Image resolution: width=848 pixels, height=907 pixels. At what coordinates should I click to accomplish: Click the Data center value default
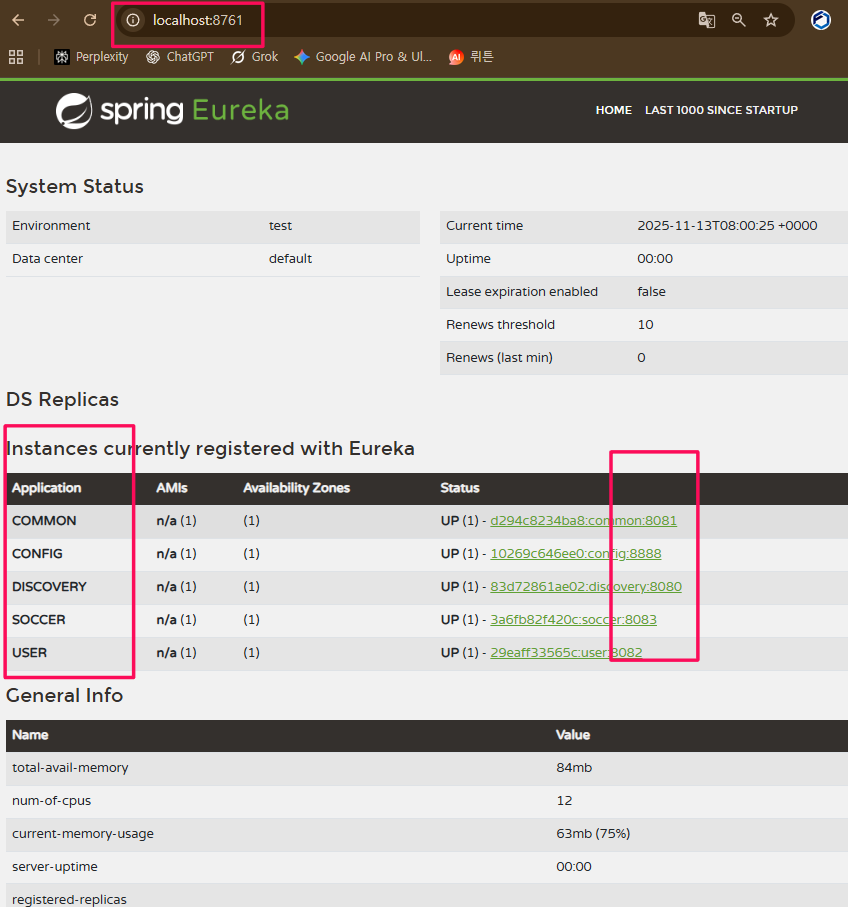coord(290,259)
